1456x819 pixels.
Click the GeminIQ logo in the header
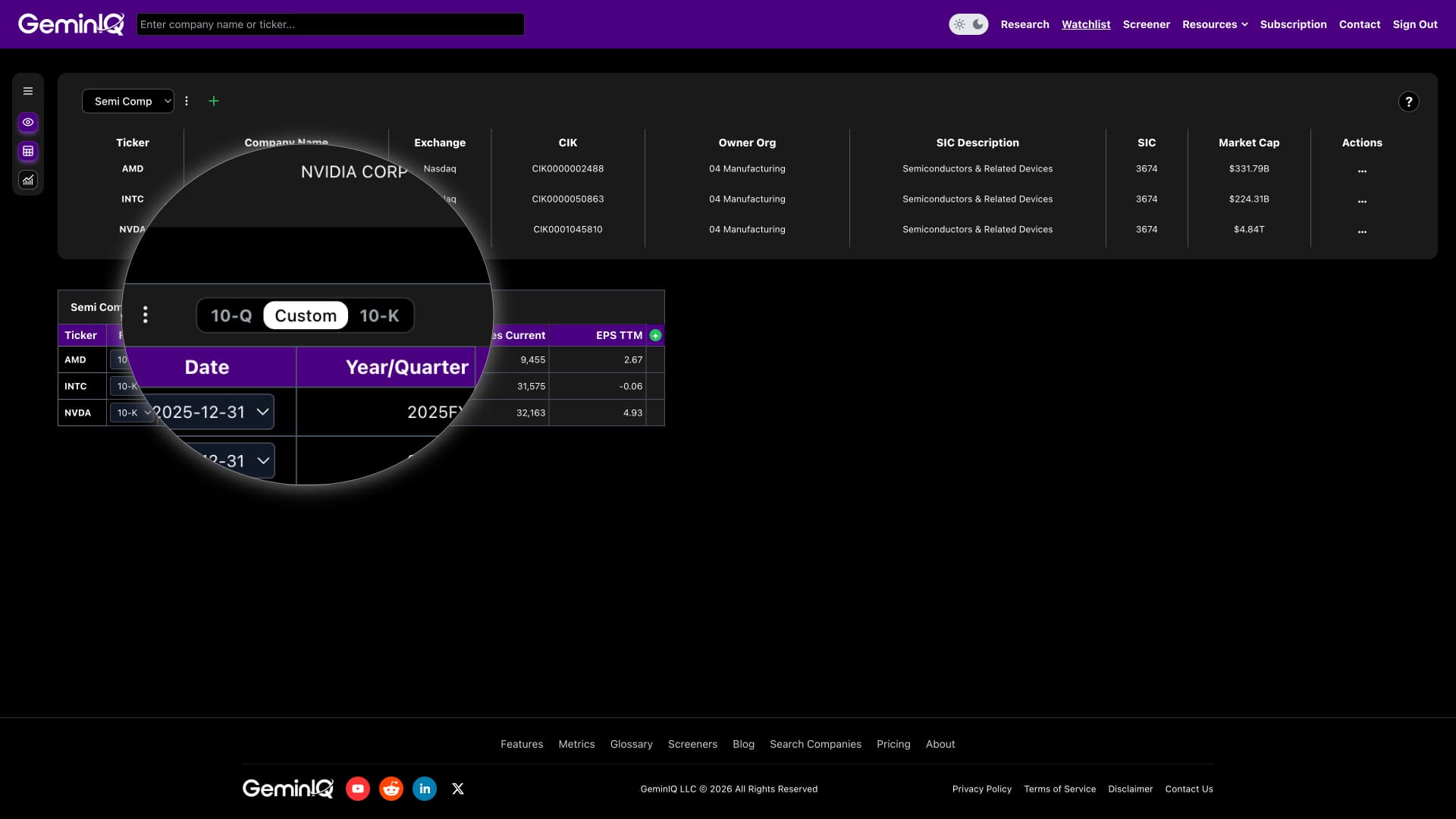pos(71,24)
